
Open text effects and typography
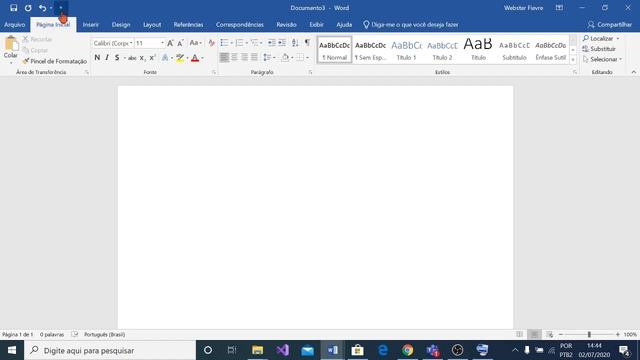[x=165, y=58]
